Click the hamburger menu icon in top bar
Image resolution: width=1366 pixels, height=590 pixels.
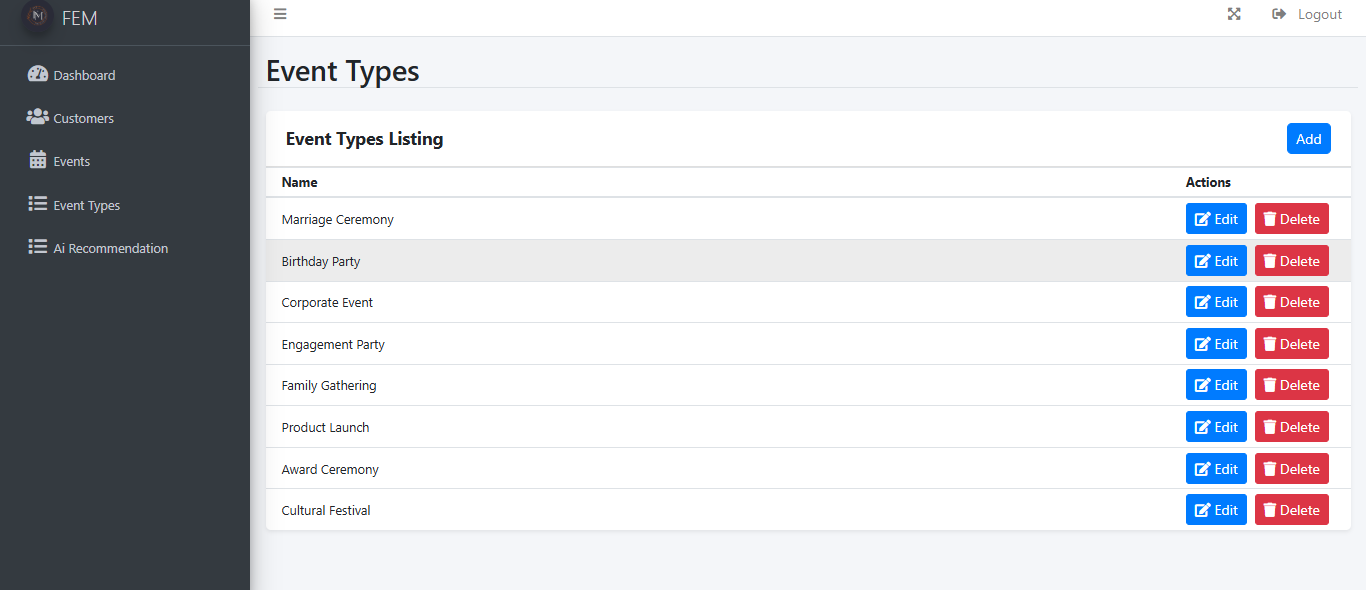tap(280, 14)
